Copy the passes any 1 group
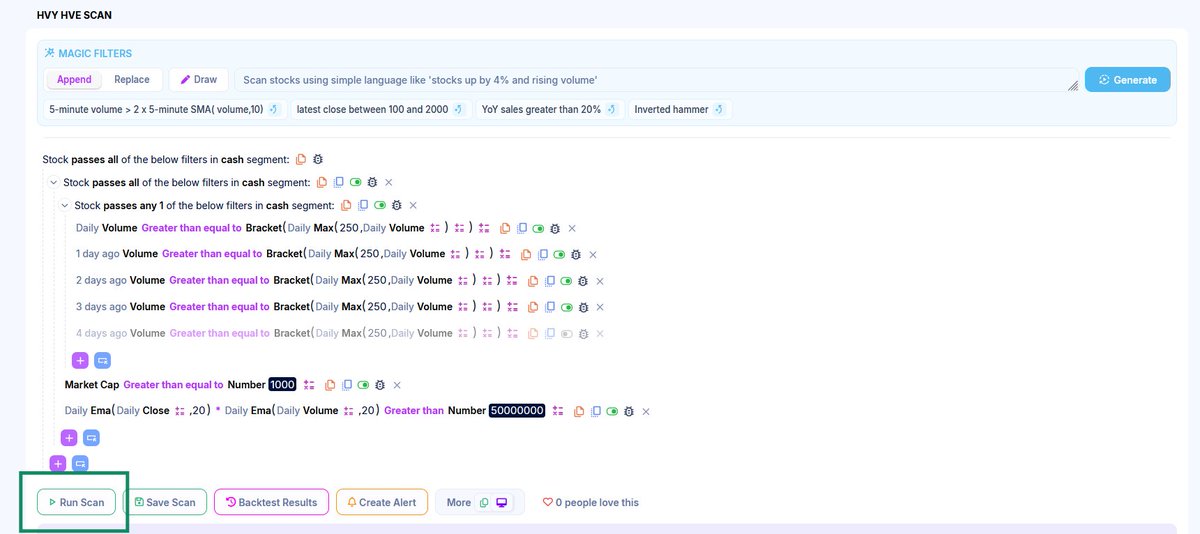 coord(345,206)
